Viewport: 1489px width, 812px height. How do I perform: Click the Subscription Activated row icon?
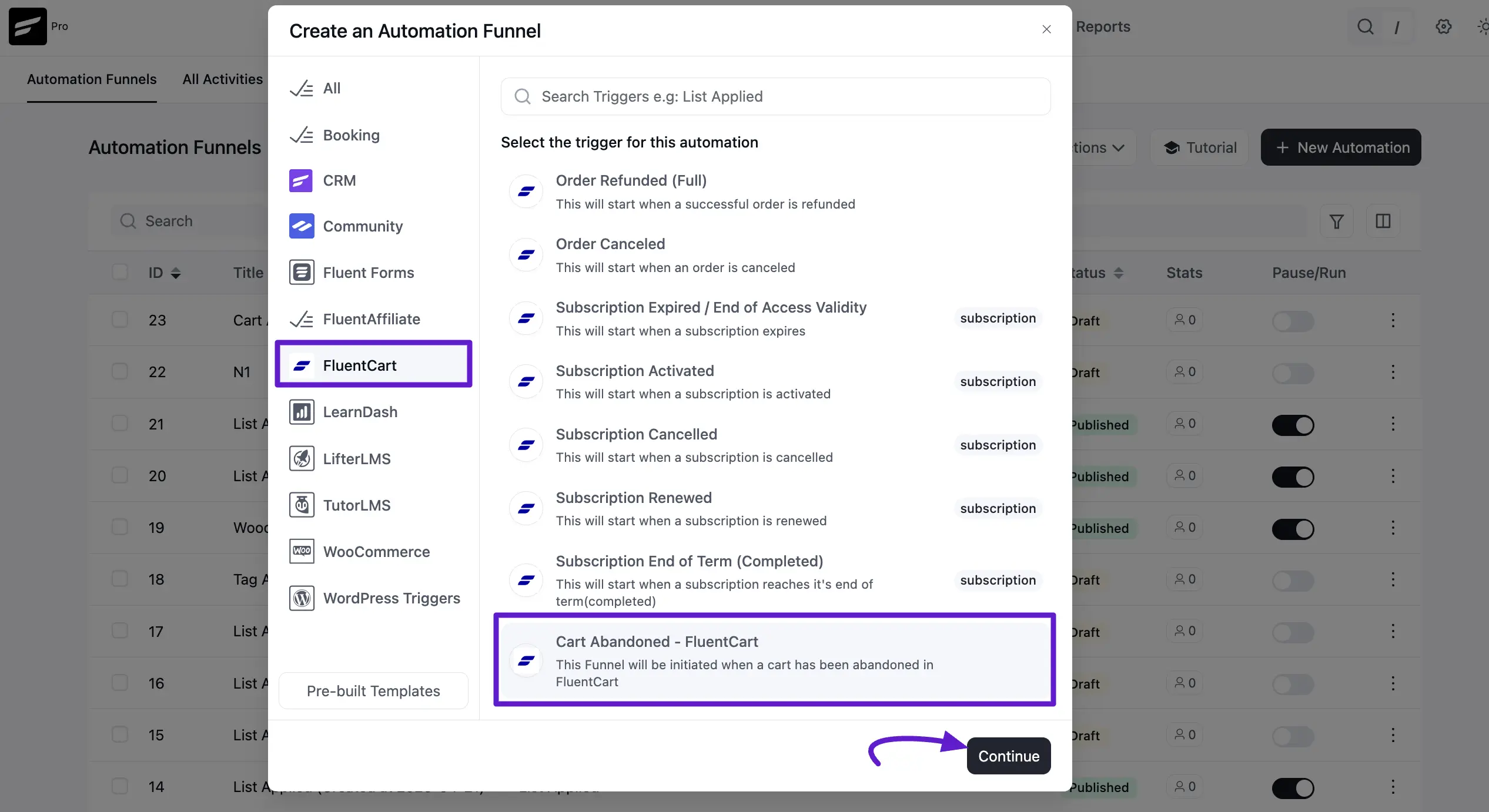[526, 382]
